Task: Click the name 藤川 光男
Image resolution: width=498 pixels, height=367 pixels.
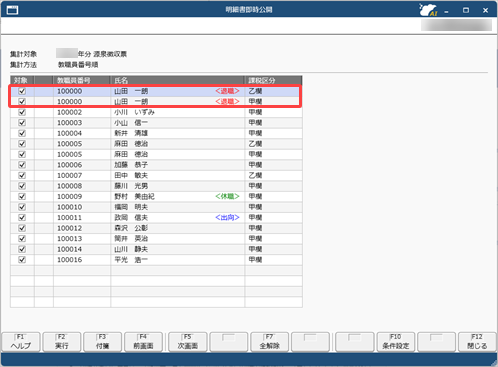Action: 131,186
